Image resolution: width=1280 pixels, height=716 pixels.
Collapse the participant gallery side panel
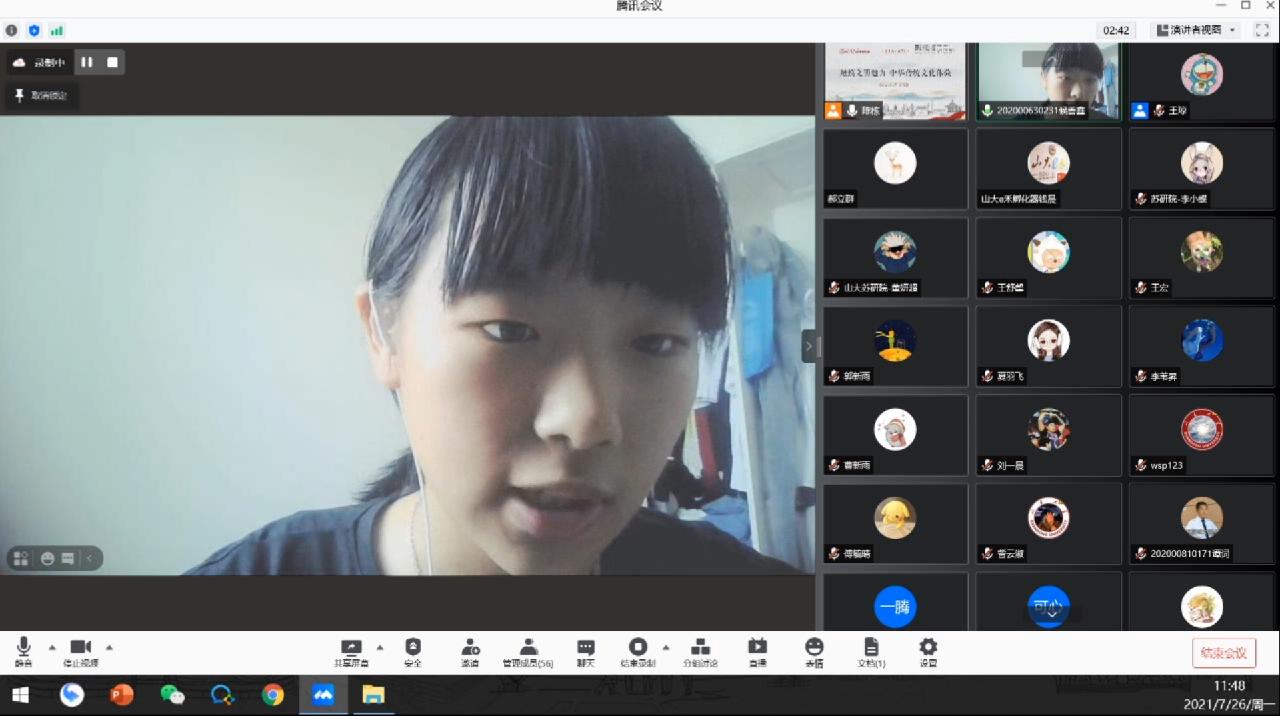point(809,346)
